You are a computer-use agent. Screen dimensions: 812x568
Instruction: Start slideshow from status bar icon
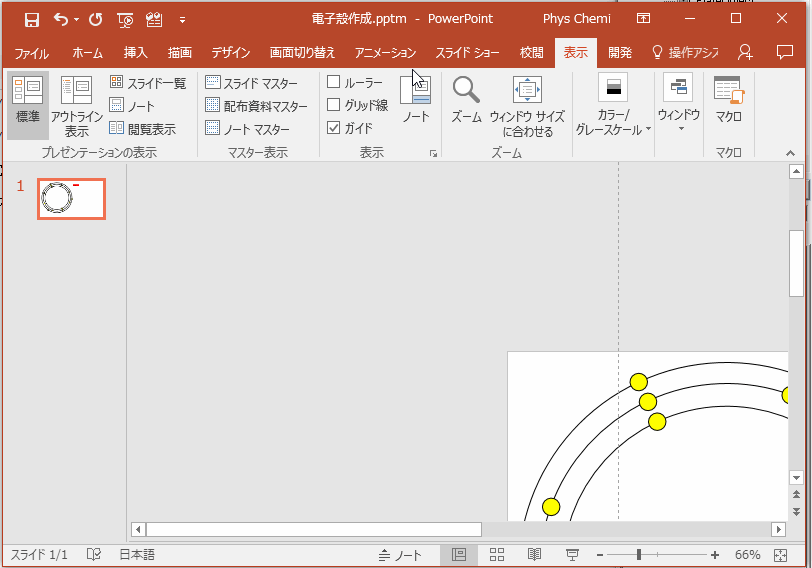coord(572,555)
